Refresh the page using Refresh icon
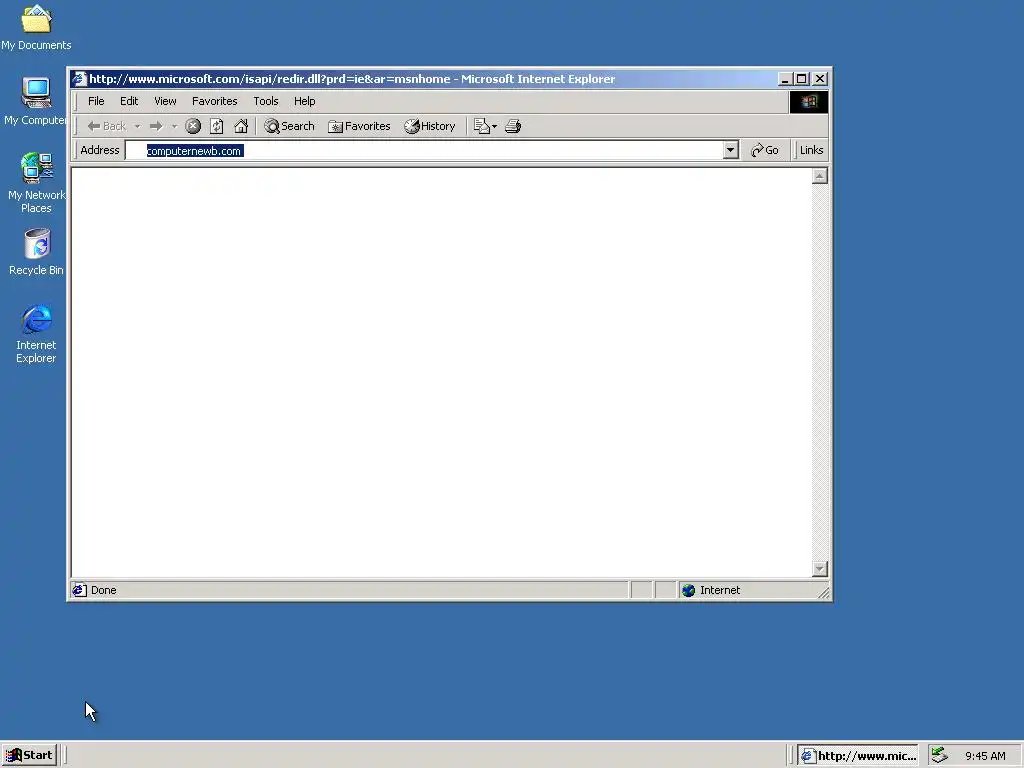 coord(217,126)
